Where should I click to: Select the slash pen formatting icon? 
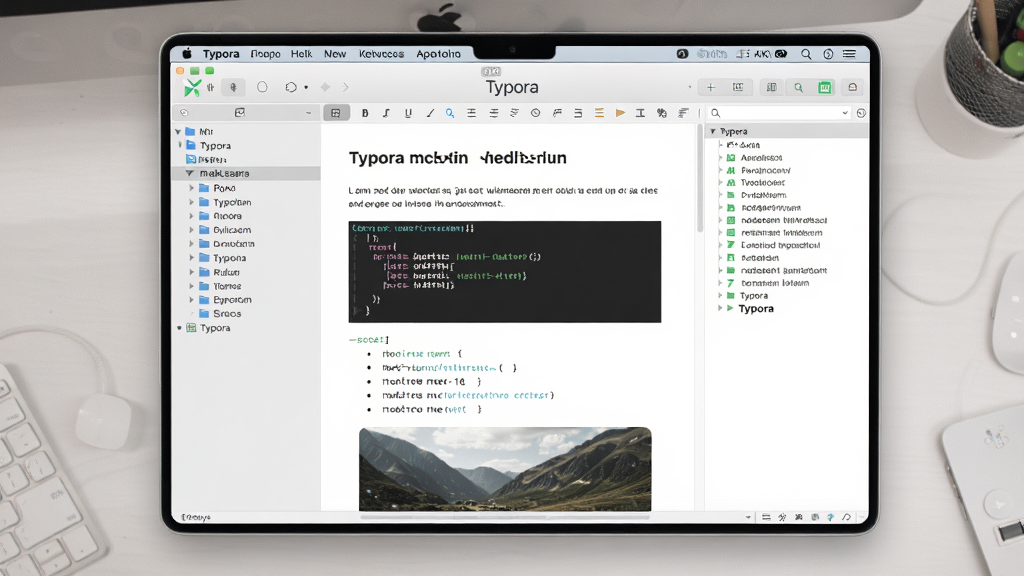click(430, 113)
